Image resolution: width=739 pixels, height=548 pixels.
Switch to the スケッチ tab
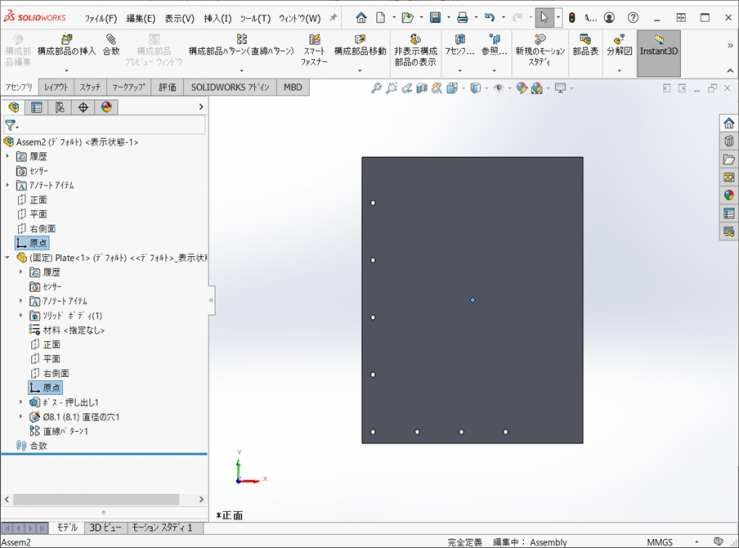pyautogui.click(x=90, y=88)
